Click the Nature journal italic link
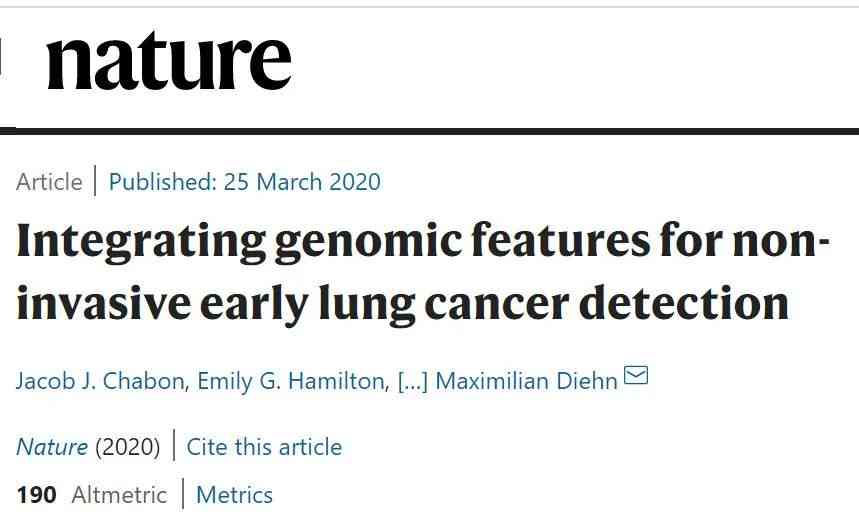The image size is (859, 512). pyautogui.click(x=52, y=447)
